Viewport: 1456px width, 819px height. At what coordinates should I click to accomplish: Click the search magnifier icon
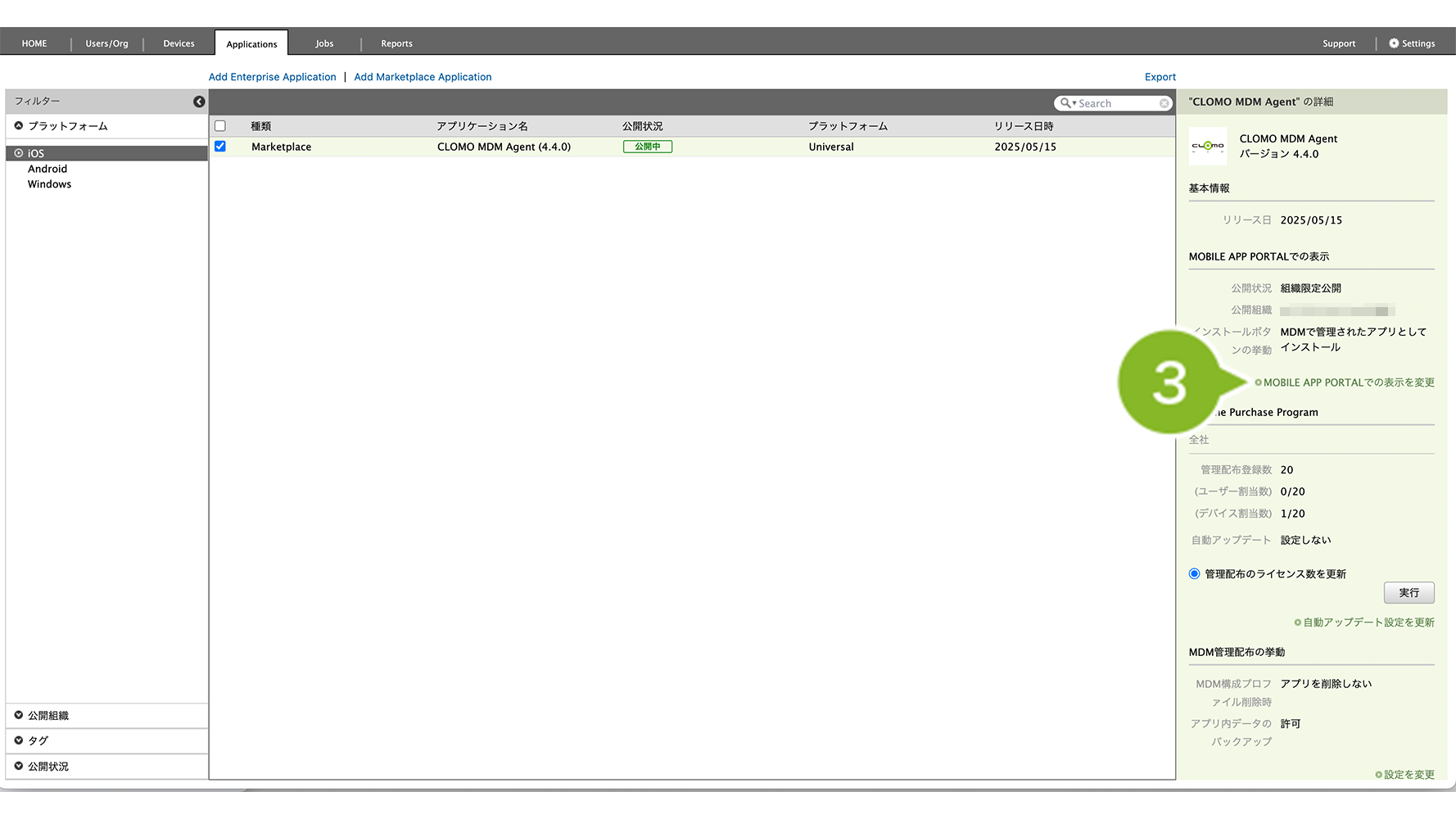(x=1065, y=103)
